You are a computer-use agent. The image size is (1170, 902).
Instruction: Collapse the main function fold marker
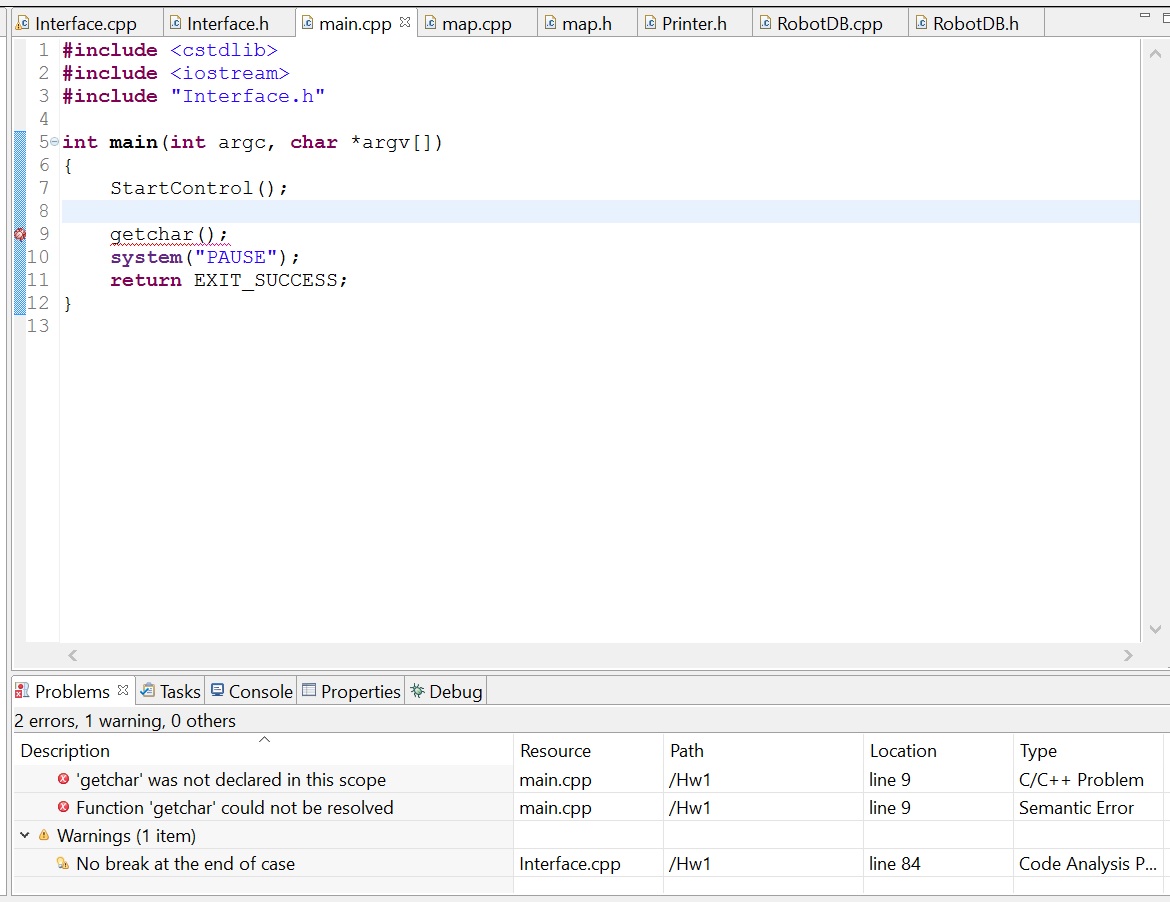pyautogui.click(x=54, y=143)
